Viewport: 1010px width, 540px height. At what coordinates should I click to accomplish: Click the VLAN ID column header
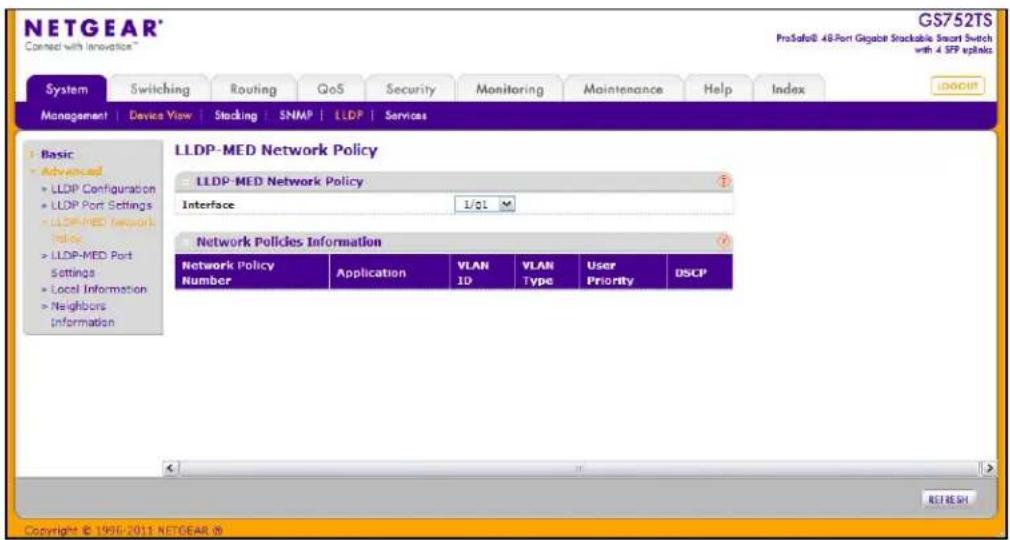point(481,273)
